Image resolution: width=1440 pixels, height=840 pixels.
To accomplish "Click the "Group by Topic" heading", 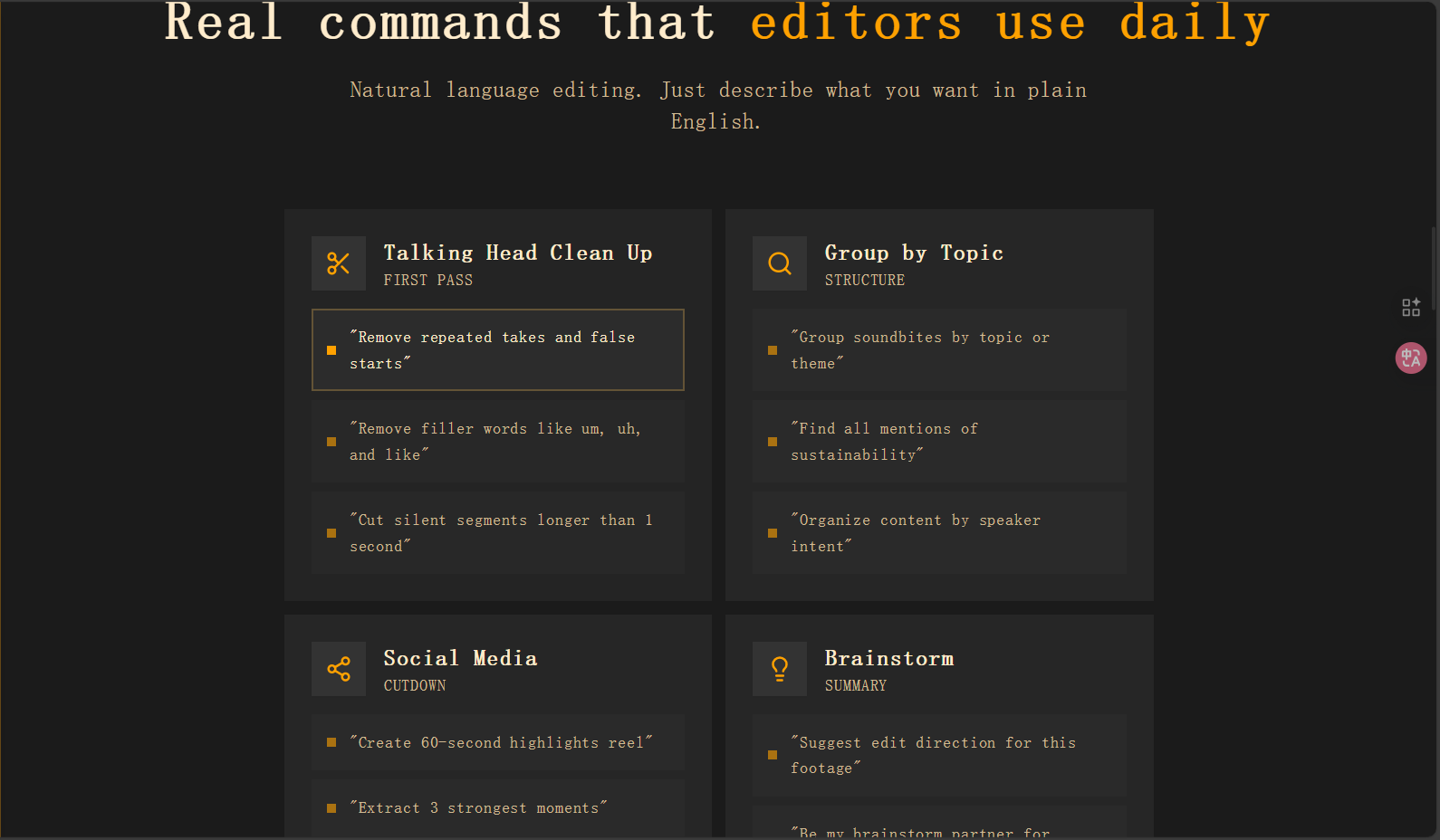I will click(914, 253).
